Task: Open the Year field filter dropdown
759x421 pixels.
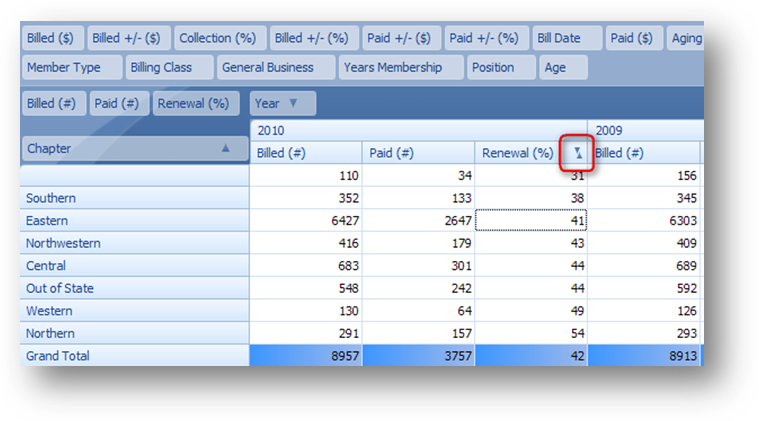Action: tap(293, 103)
